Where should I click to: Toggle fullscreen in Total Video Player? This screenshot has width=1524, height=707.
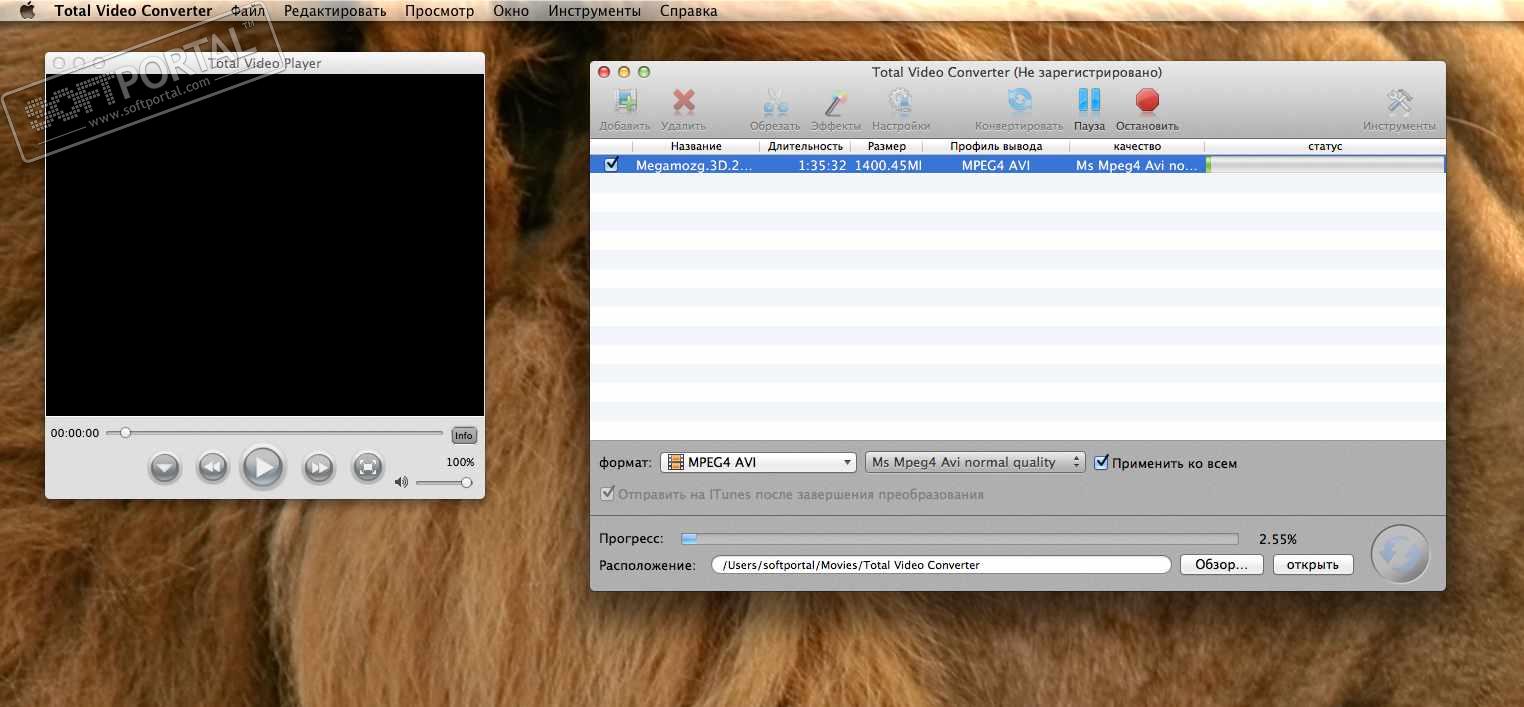click(368, 467)
